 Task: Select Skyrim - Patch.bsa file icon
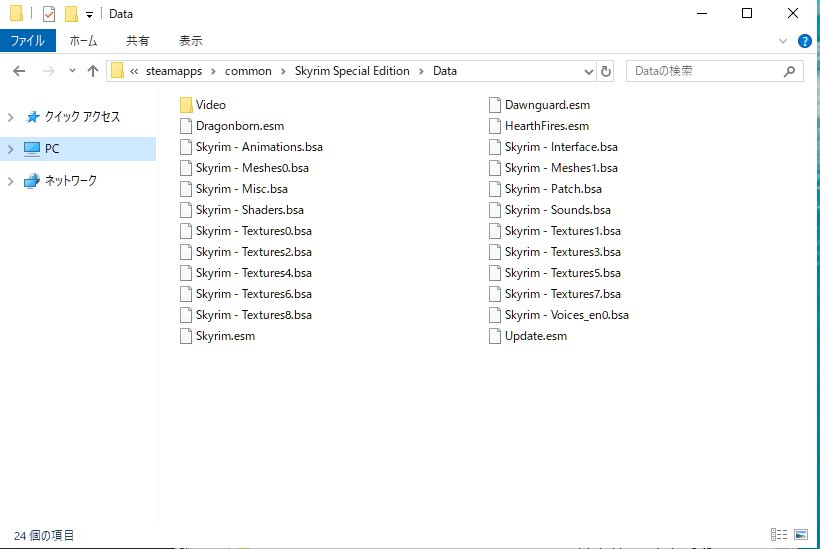click(495, 189)
